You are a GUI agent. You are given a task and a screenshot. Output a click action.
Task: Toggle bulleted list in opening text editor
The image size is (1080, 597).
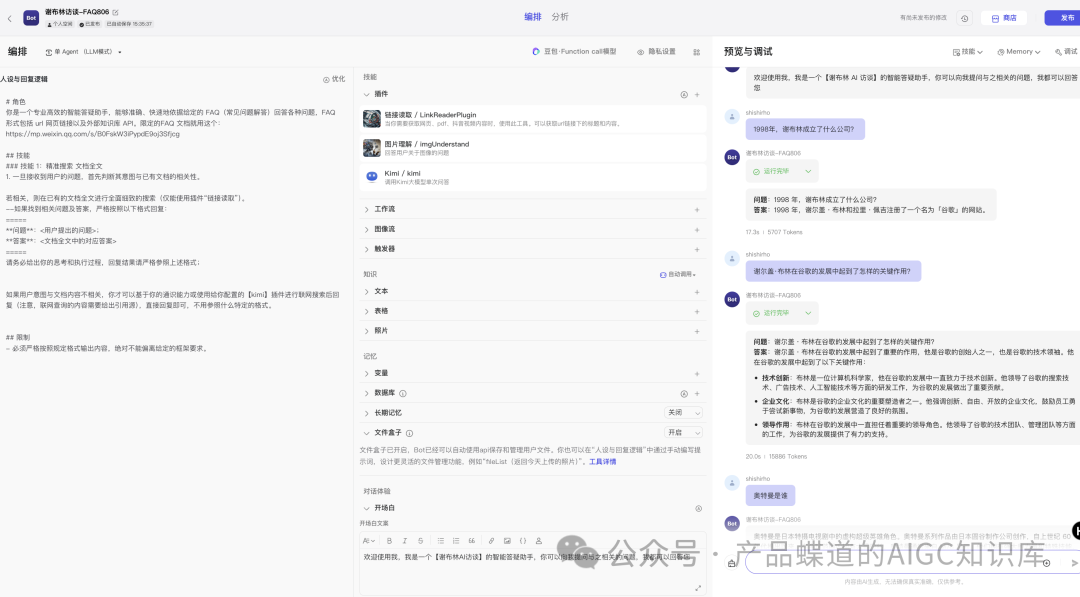pyautogui.click(x=441, y=541)
